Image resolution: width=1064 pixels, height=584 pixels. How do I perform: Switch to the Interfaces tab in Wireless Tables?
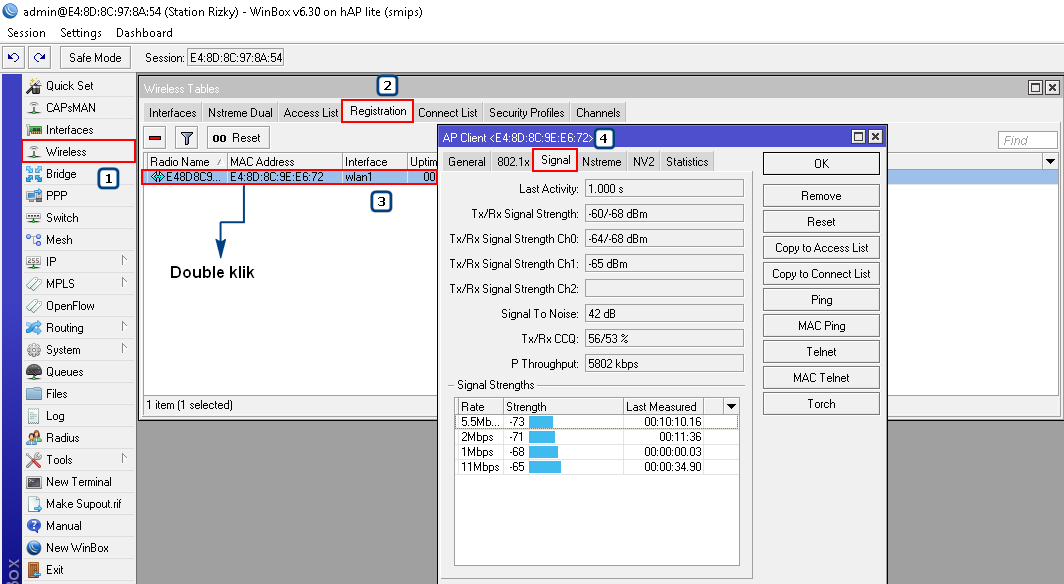tap(172, 113)
